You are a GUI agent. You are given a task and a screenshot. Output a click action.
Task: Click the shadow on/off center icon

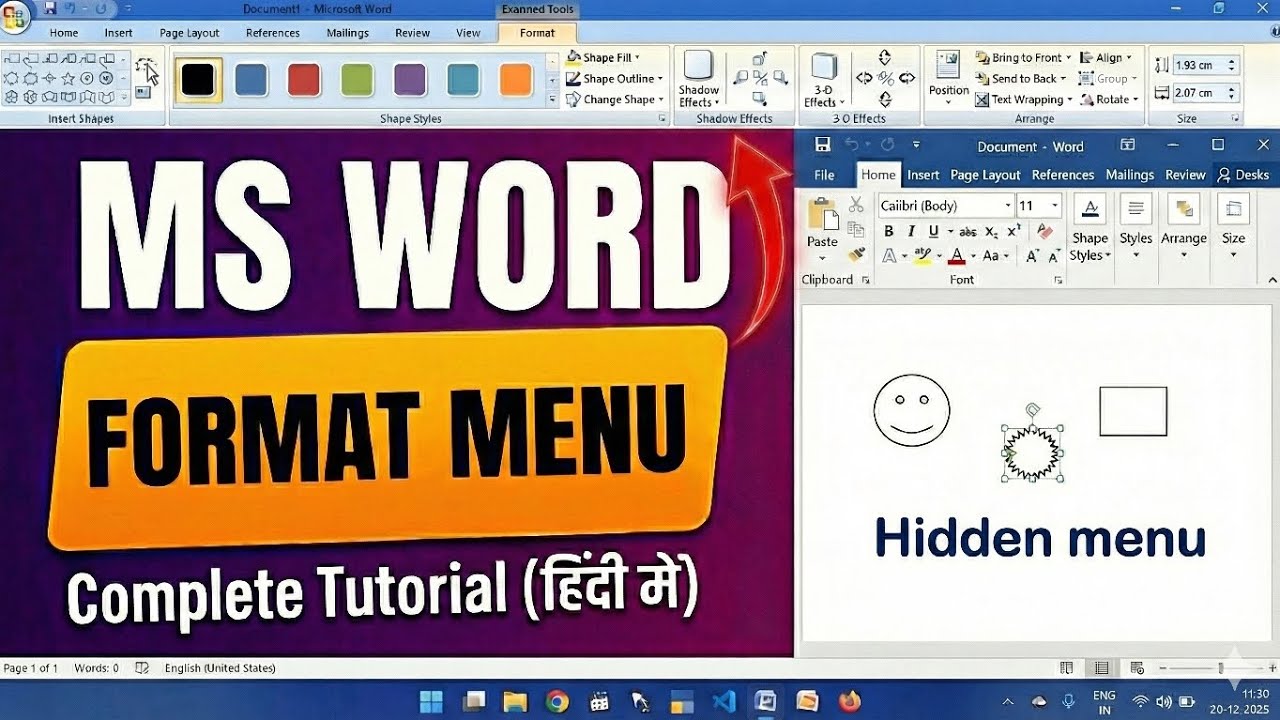tap(760, 78)
